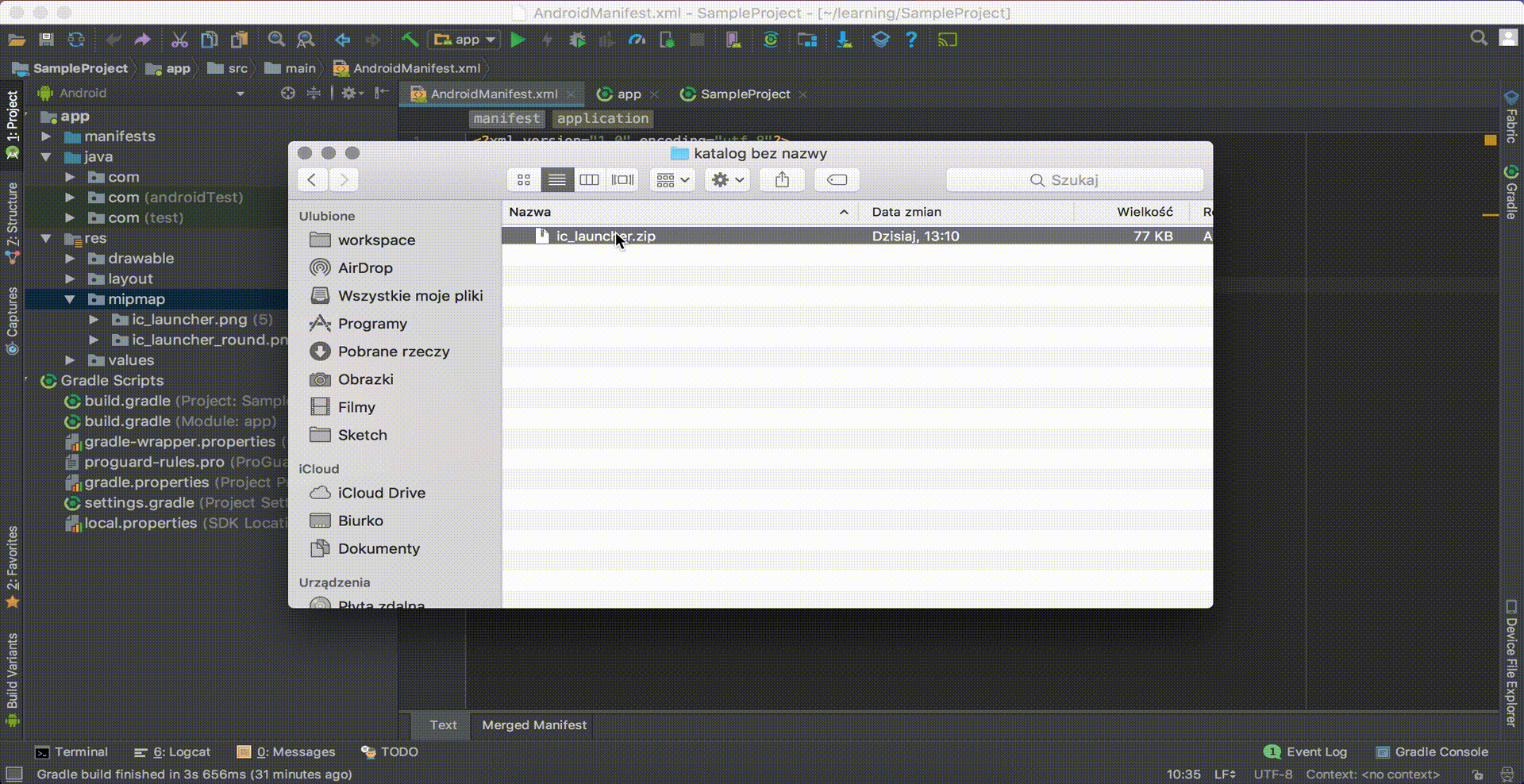Click the Make Project hammer icon
Screen dimensions: 1524x784
[410, 40]
